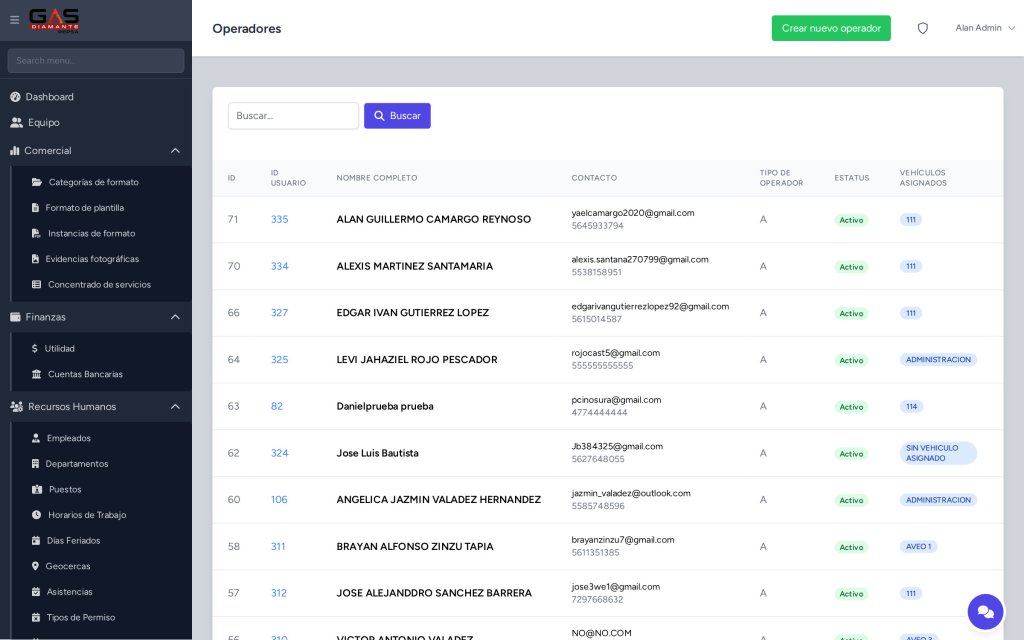Click the Cuentas Bancarias bank icon
Image resolution: width=1024 pixels, height=640 pixels.
[36, 374]
